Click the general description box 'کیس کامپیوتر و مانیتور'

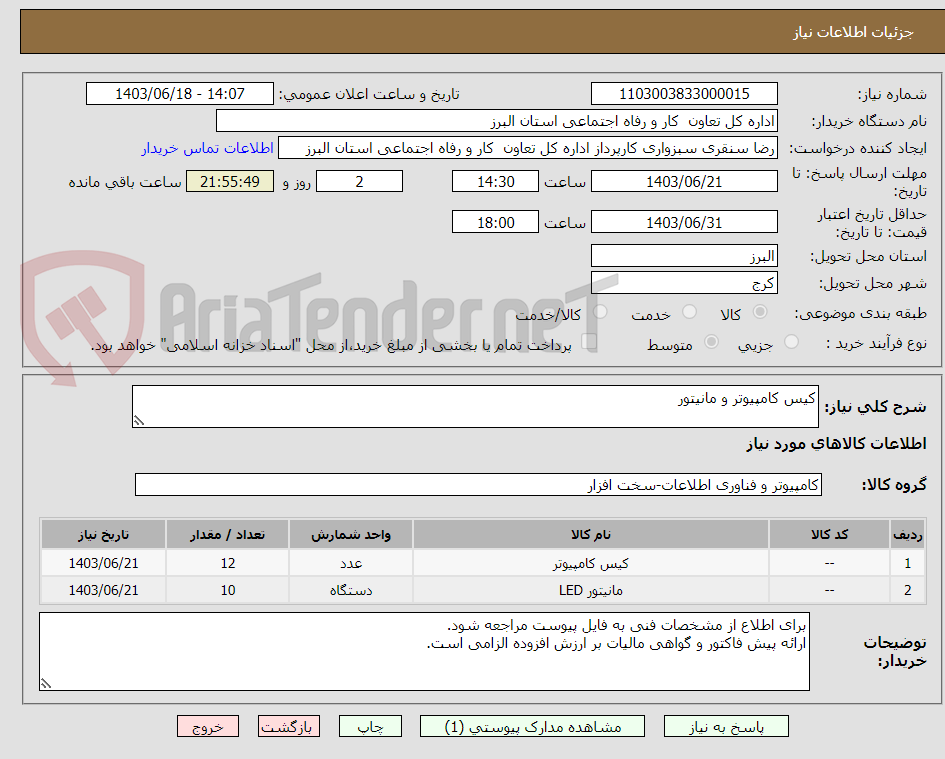point(475,407)
